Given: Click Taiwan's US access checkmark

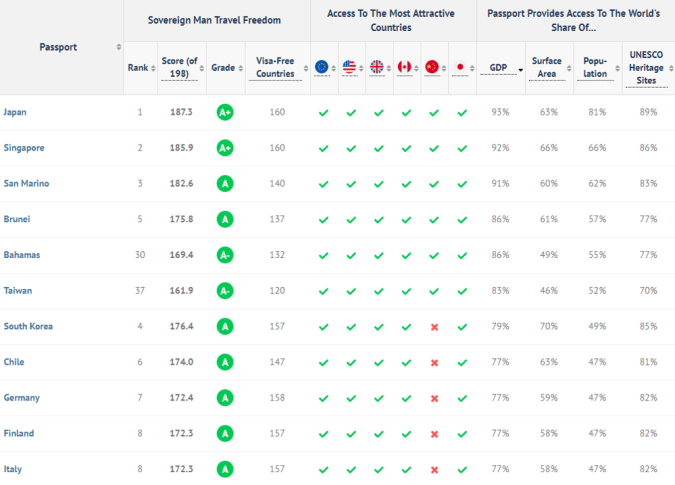Looking at the screenshot, I should (351, 292).
